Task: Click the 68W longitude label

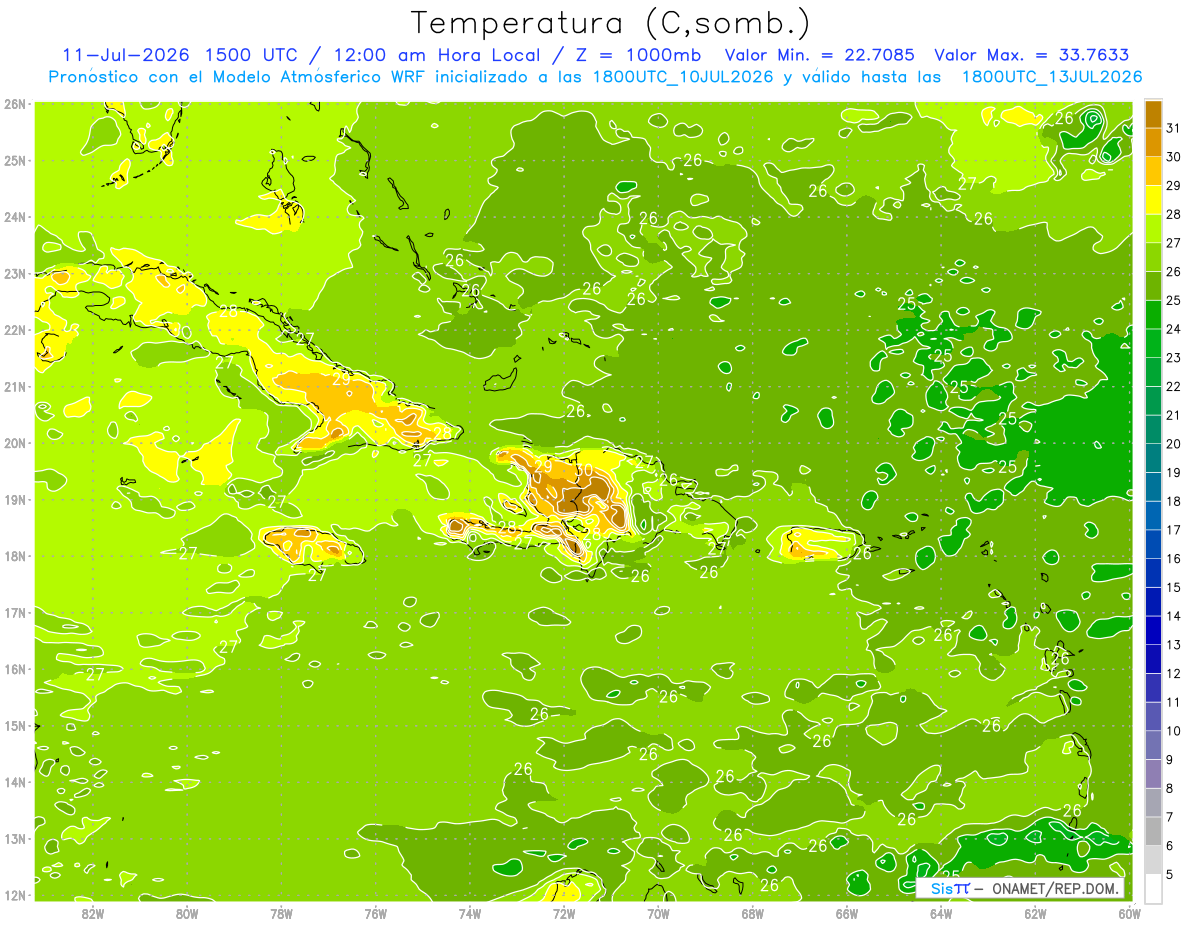Action: [x=752, y=913]
